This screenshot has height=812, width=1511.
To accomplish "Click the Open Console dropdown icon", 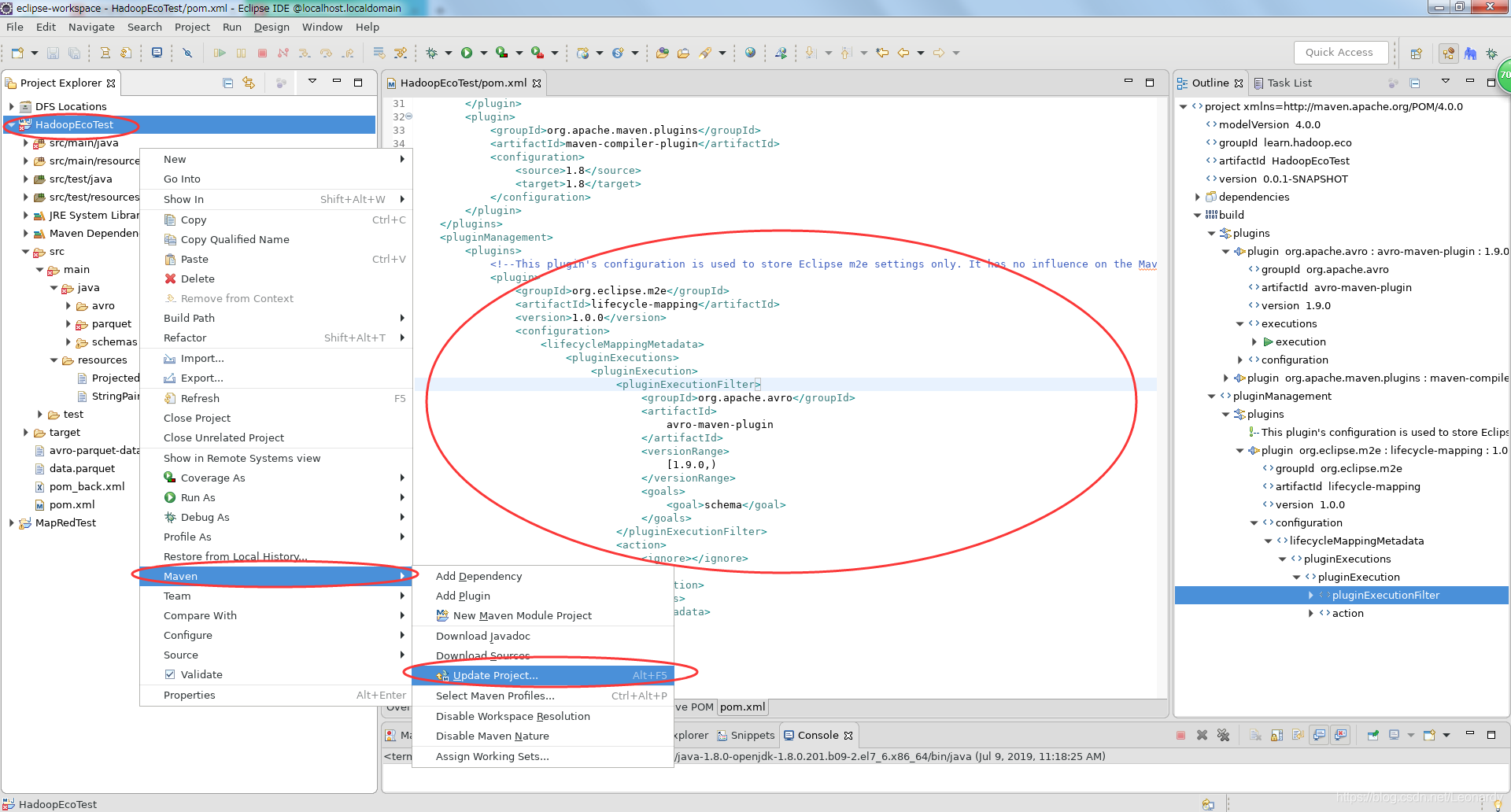I will coord(1446,735).
